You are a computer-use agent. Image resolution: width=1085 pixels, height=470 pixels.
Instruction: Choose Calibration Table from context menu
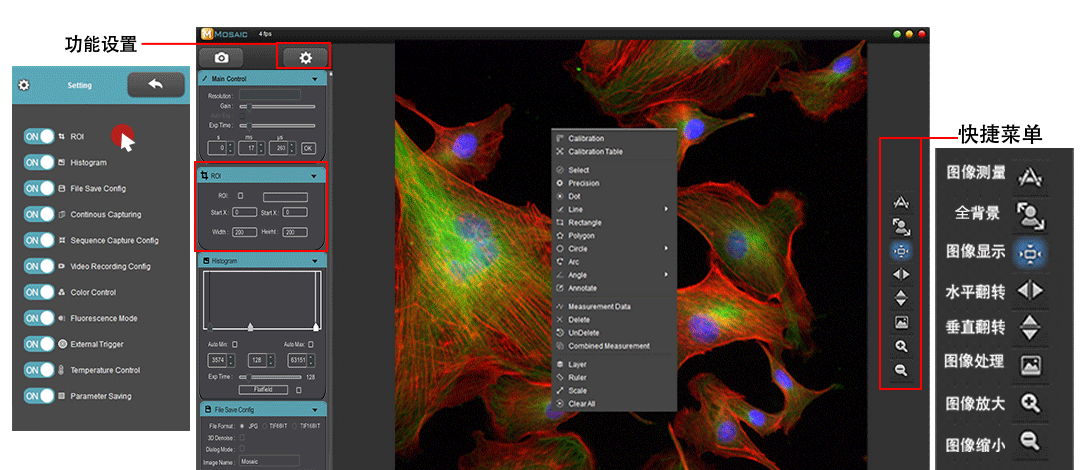click(x=595, y=152)
